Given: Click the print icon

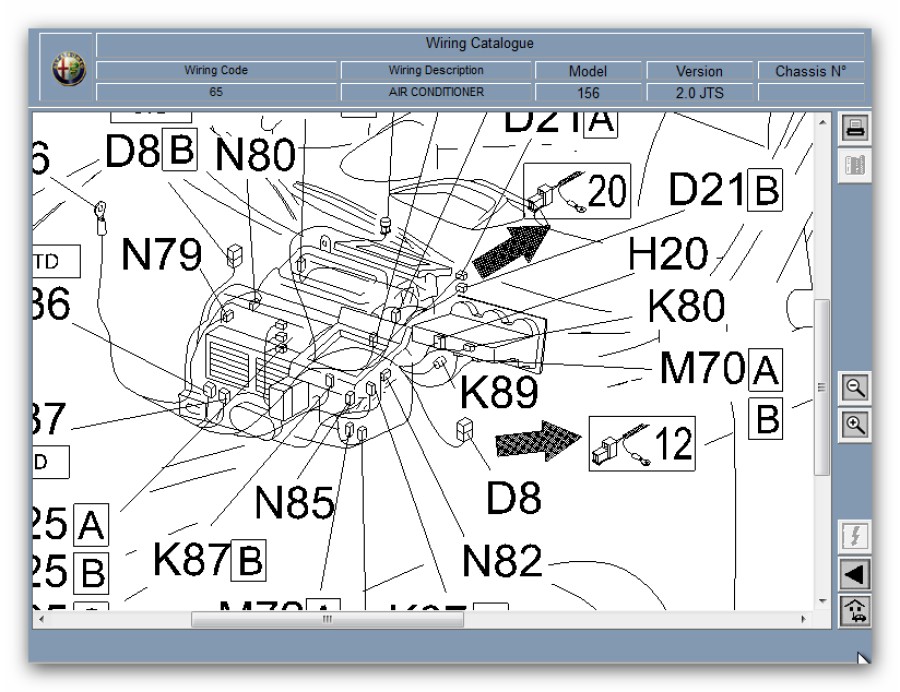Looking at the screenshot, I should coord(856,128).
